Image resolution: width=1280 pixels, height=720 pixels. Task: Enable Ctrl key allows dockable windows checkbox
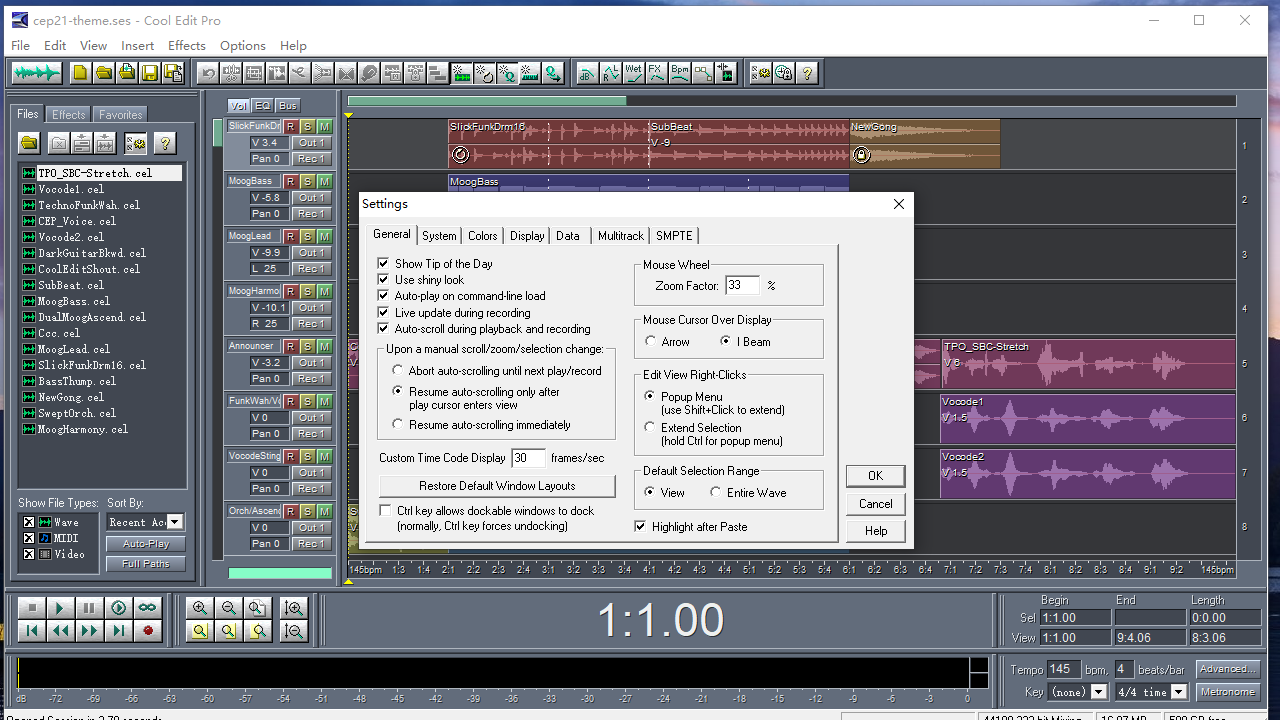click(386, 511)
